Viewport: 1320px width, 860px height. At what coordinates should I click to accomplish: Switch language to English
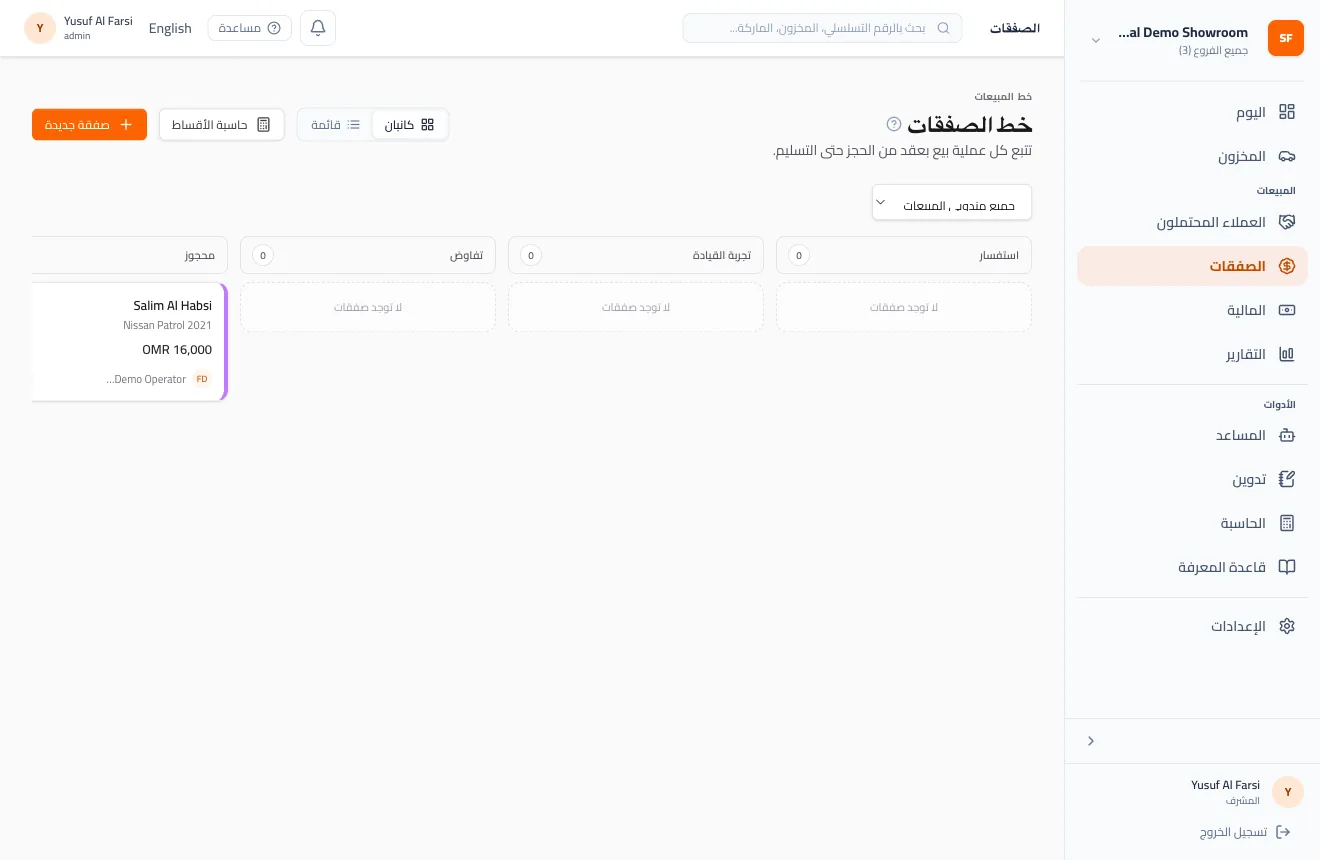click(170, 28)
